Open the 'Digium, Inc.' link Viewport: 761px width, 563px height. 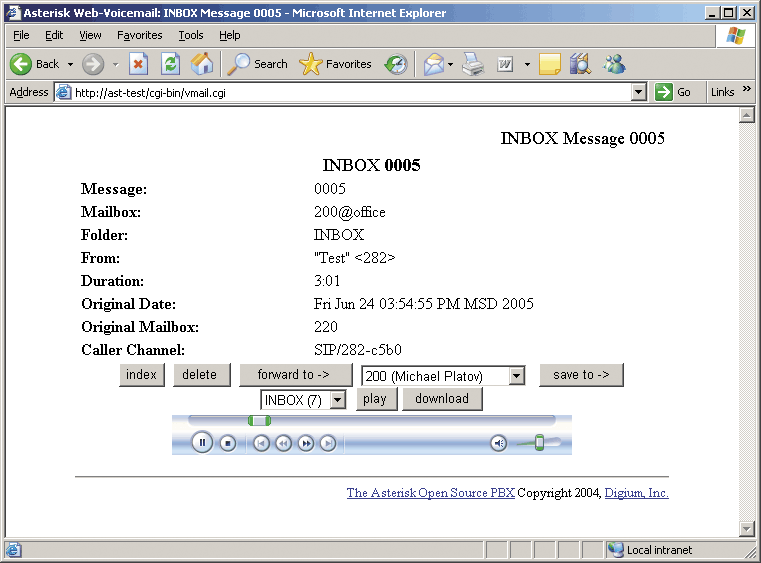point(637,493)
